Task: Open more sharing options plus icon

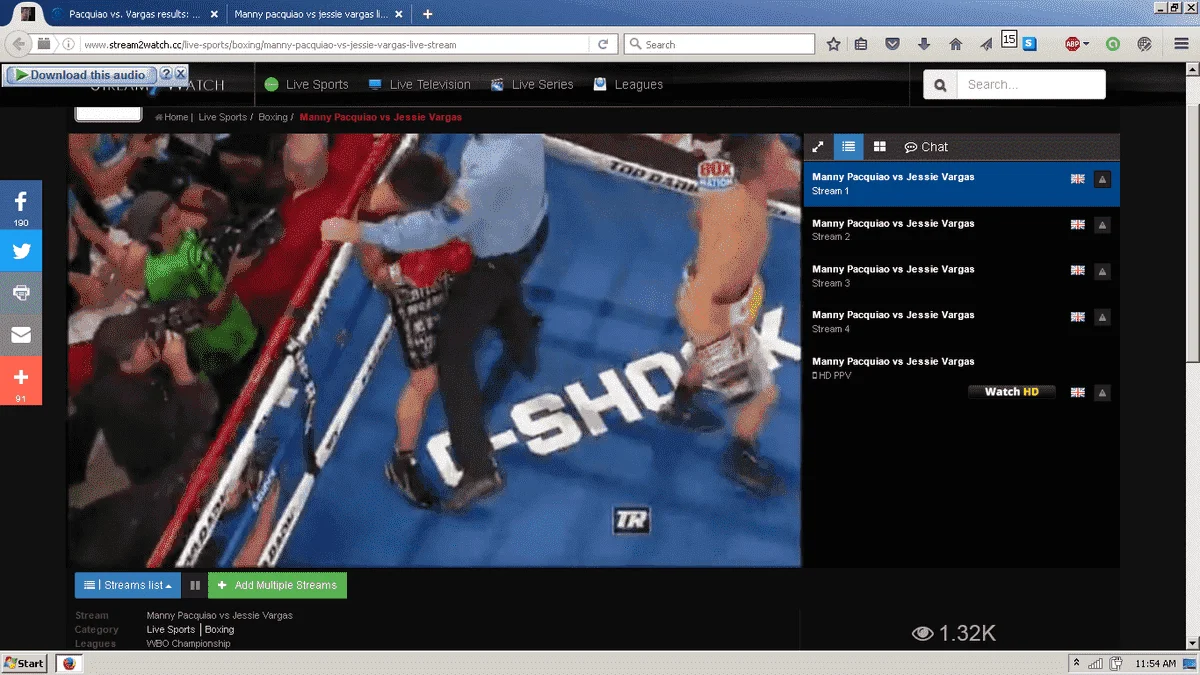Action: (21, 381)
